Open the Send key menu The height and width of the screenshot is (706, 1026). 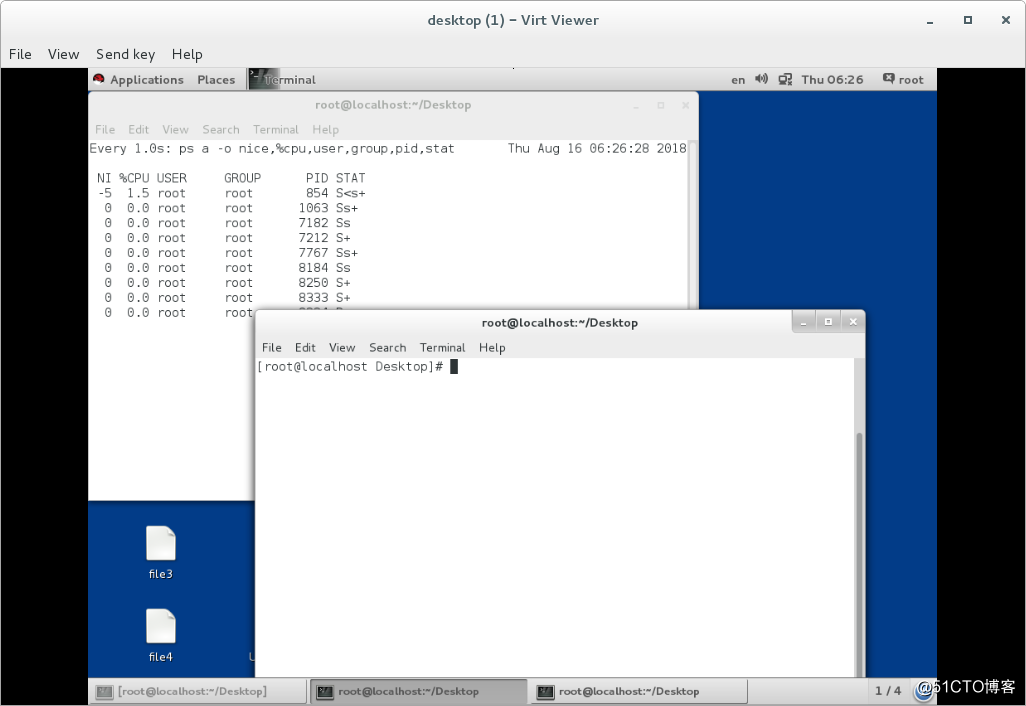pos(126,54)
